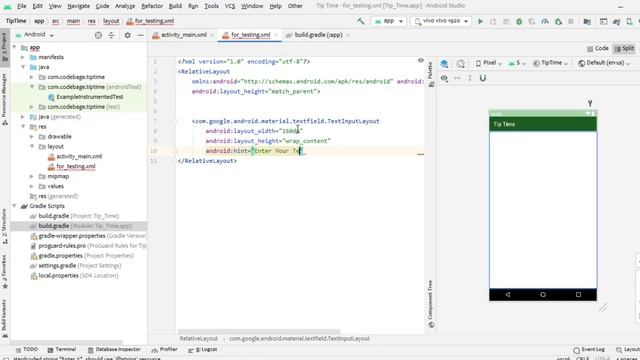Click the phone preview back navigation button
This screenshot has width=640, height=360.
[x=507, y=294]
